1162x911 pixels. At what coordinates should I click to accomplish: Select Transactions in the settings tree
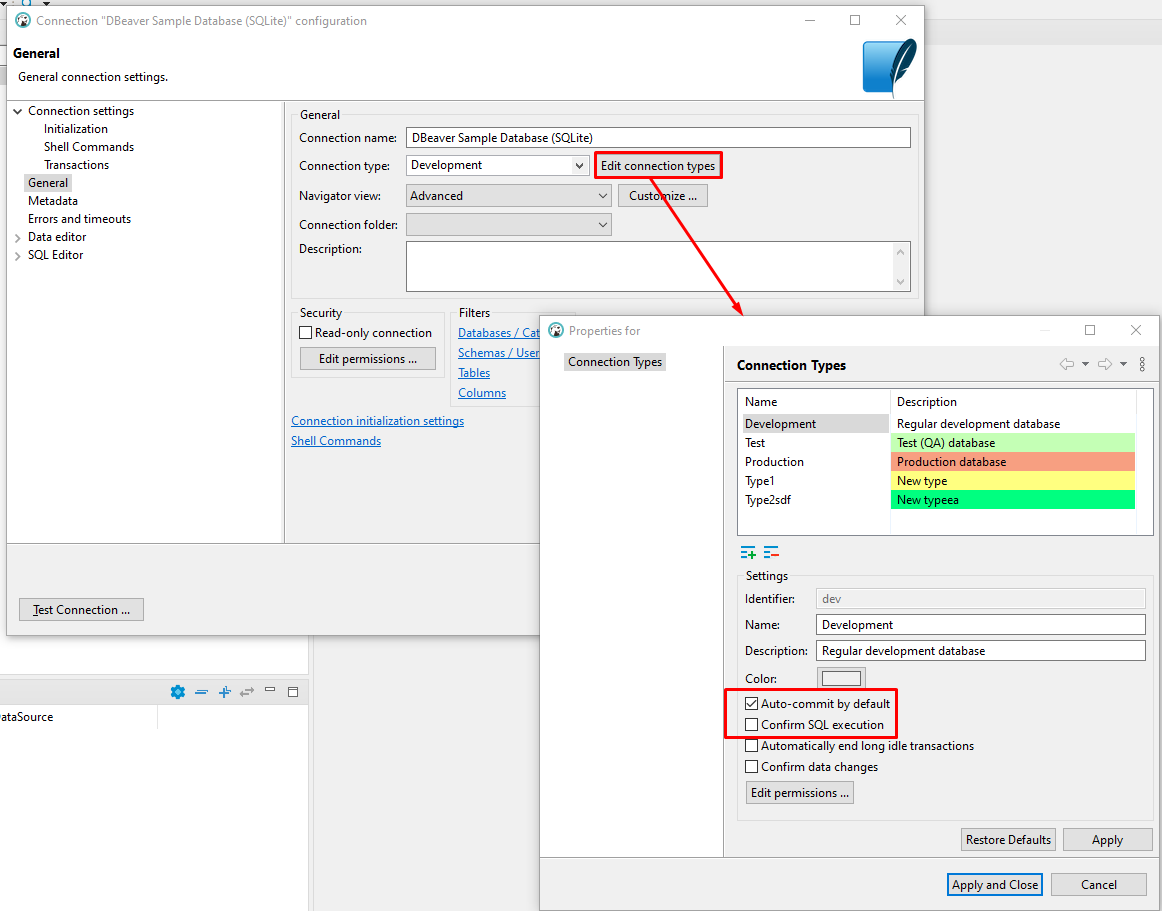[76, 165]
